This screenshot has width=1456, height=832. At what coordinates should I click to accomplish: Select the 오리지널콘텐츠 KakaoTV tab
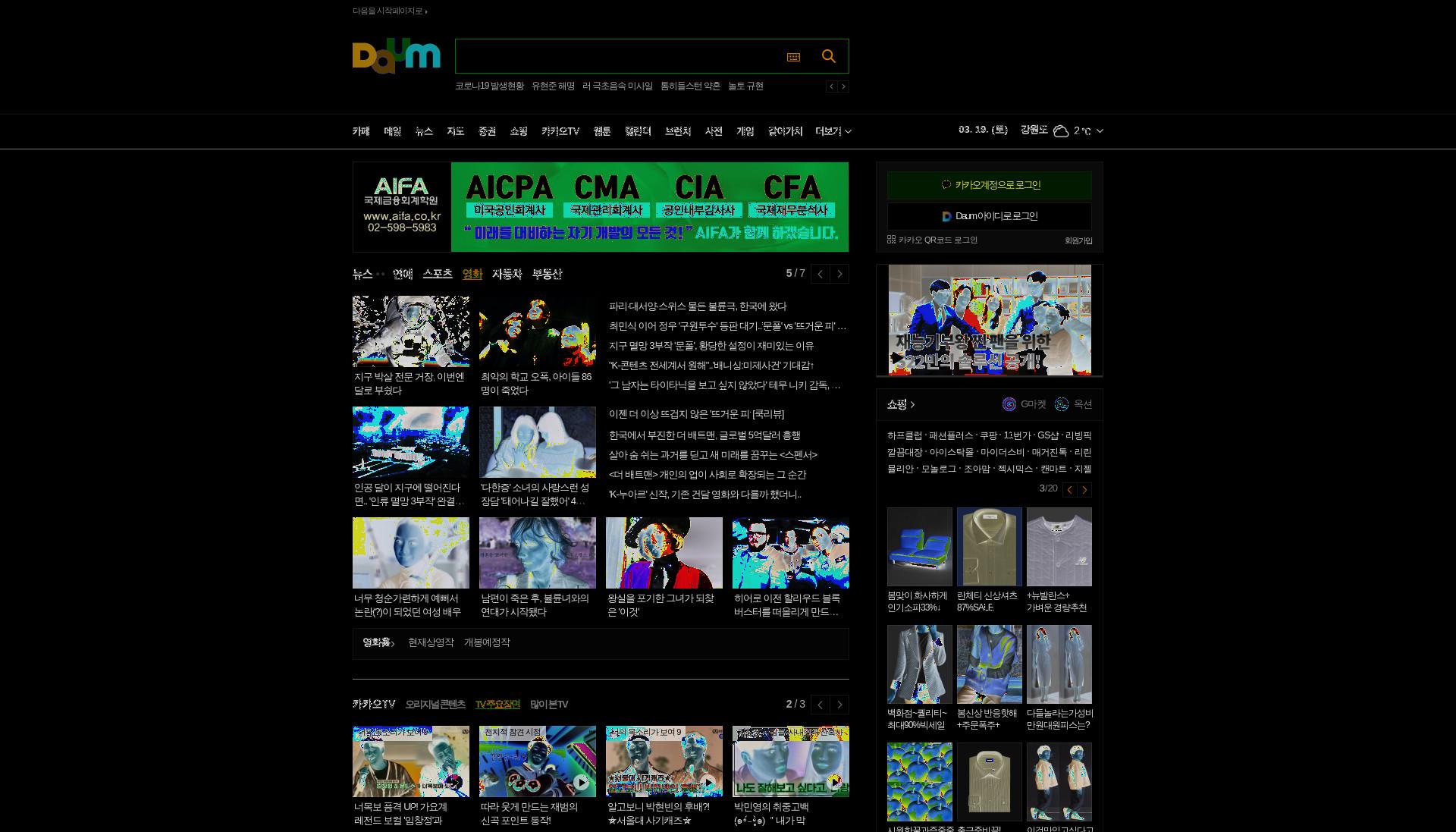[x=435, y=705]
